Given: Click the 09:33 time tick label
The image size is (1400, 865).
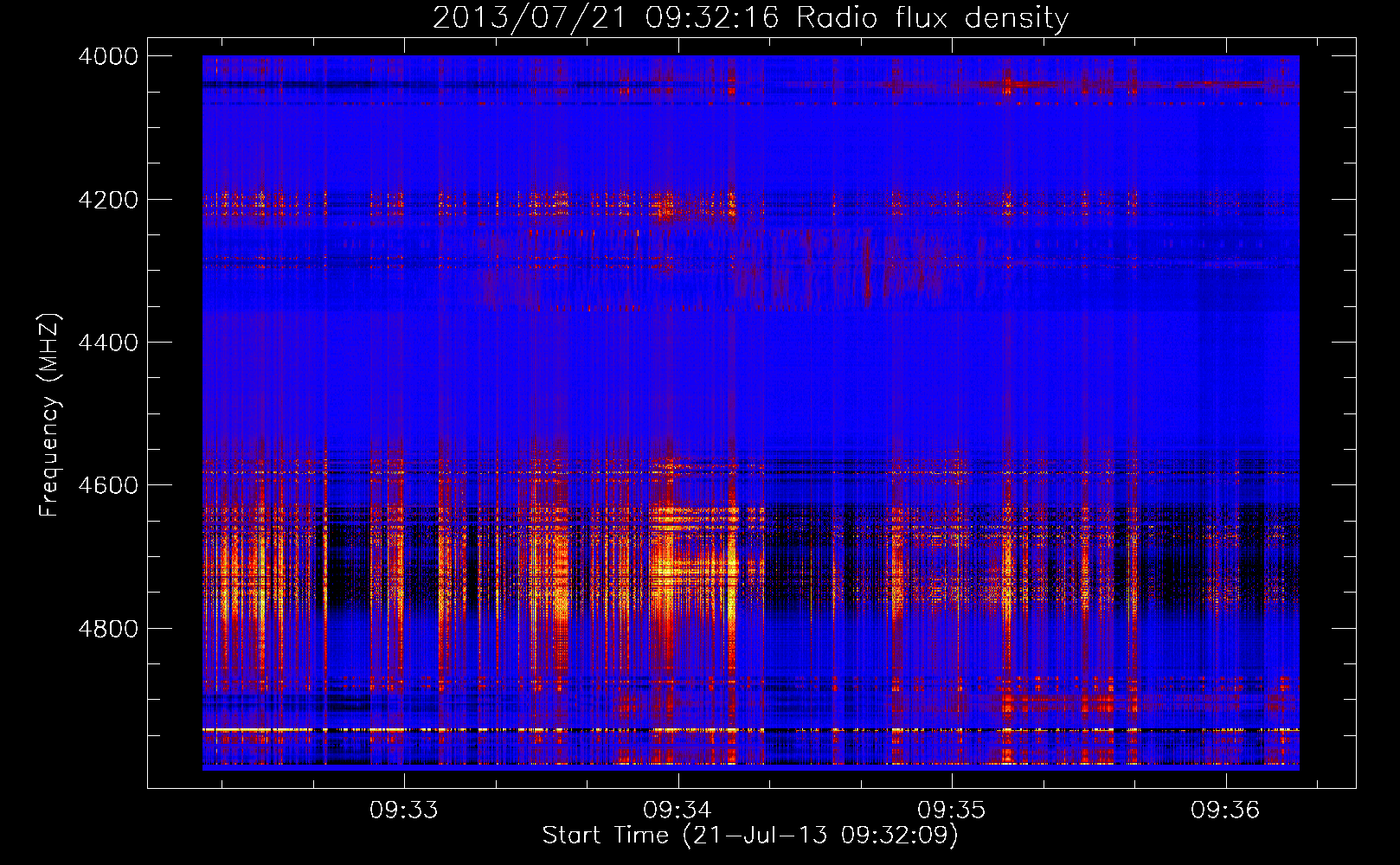Looking at the screenshot, I should [404, 811].
